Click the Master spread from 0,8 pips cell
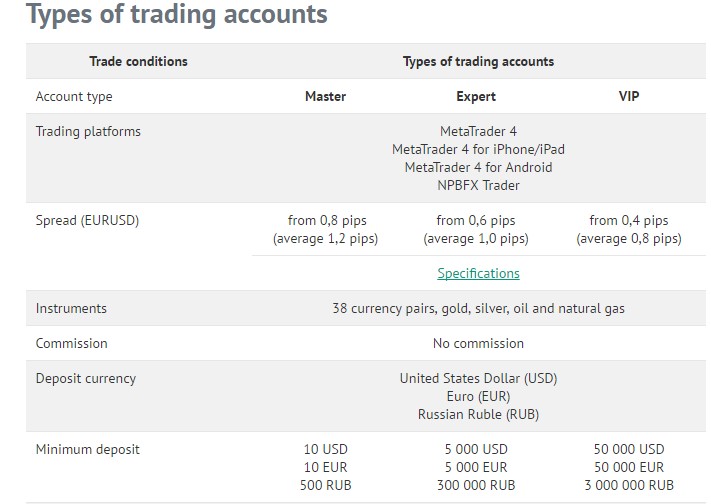Screen dimensions: 711x504 pos(326,230)
